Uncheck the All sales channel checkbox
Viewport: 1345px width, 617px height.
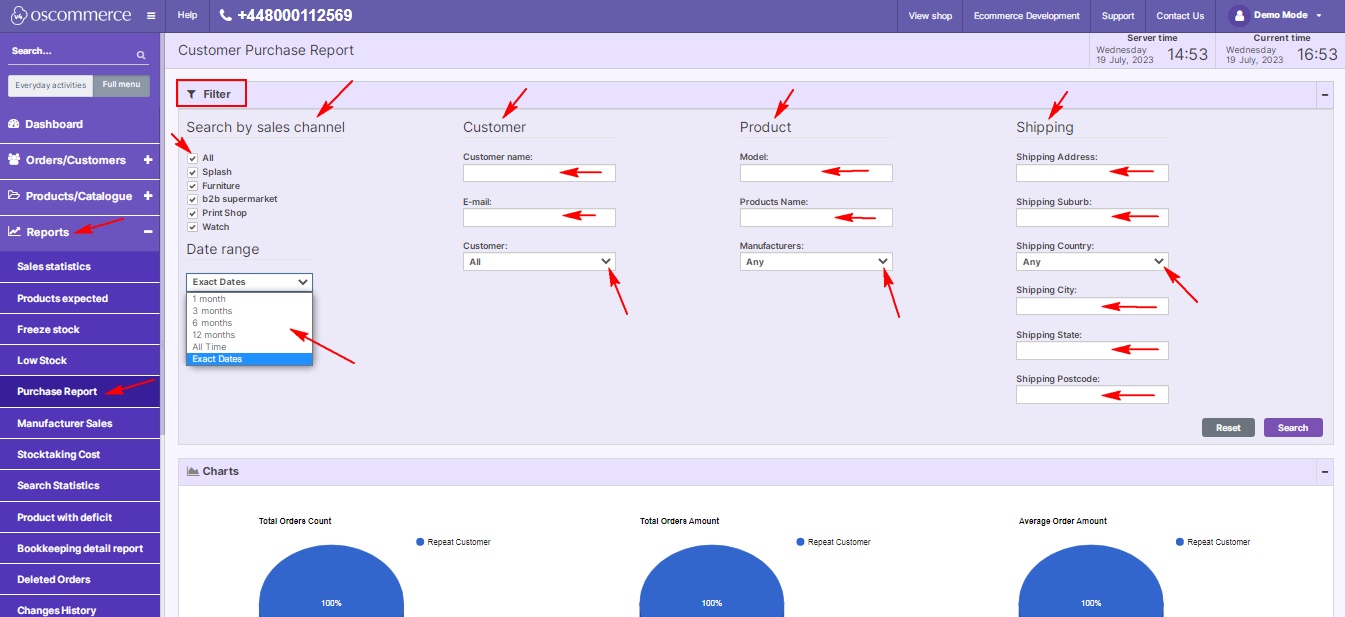tap(192, 158)
